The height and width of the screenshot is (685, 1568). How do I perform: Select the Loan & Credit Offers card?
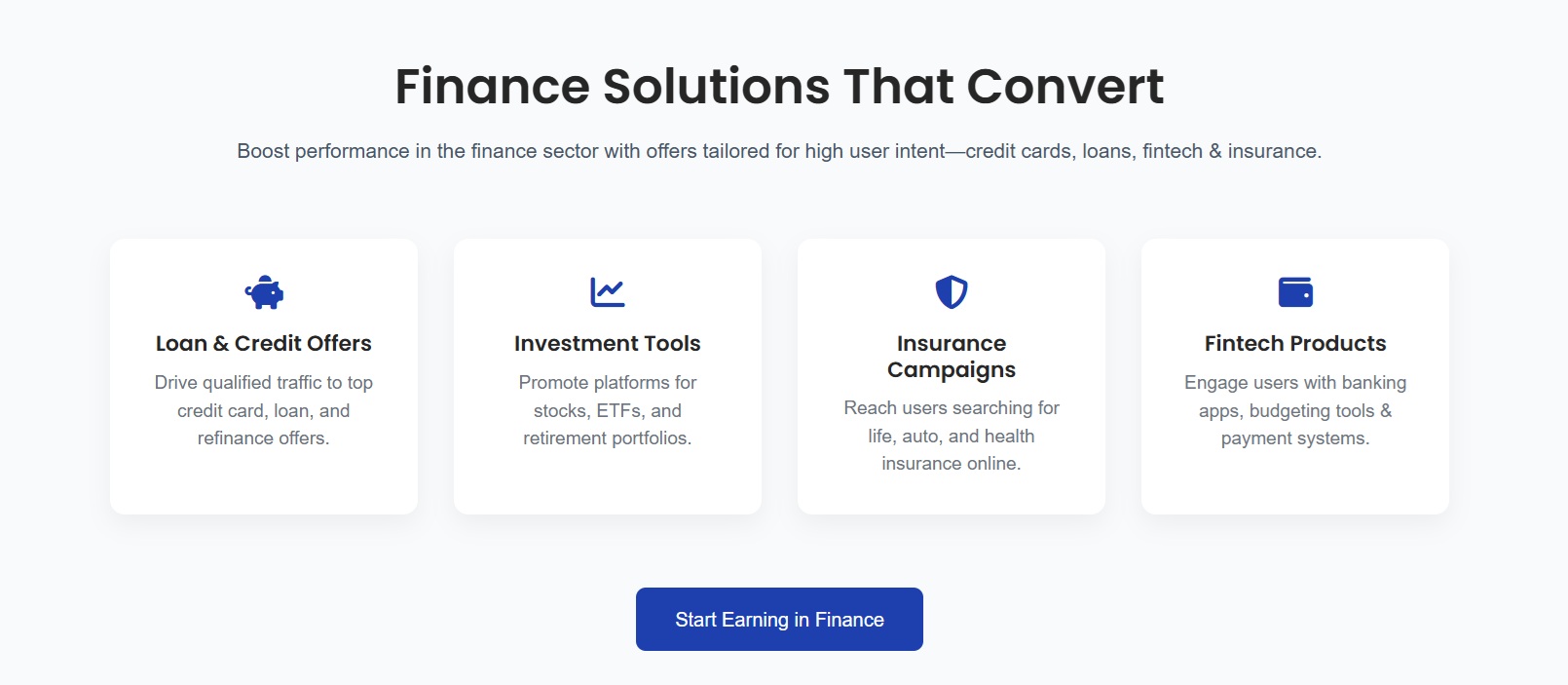[264, 482]
